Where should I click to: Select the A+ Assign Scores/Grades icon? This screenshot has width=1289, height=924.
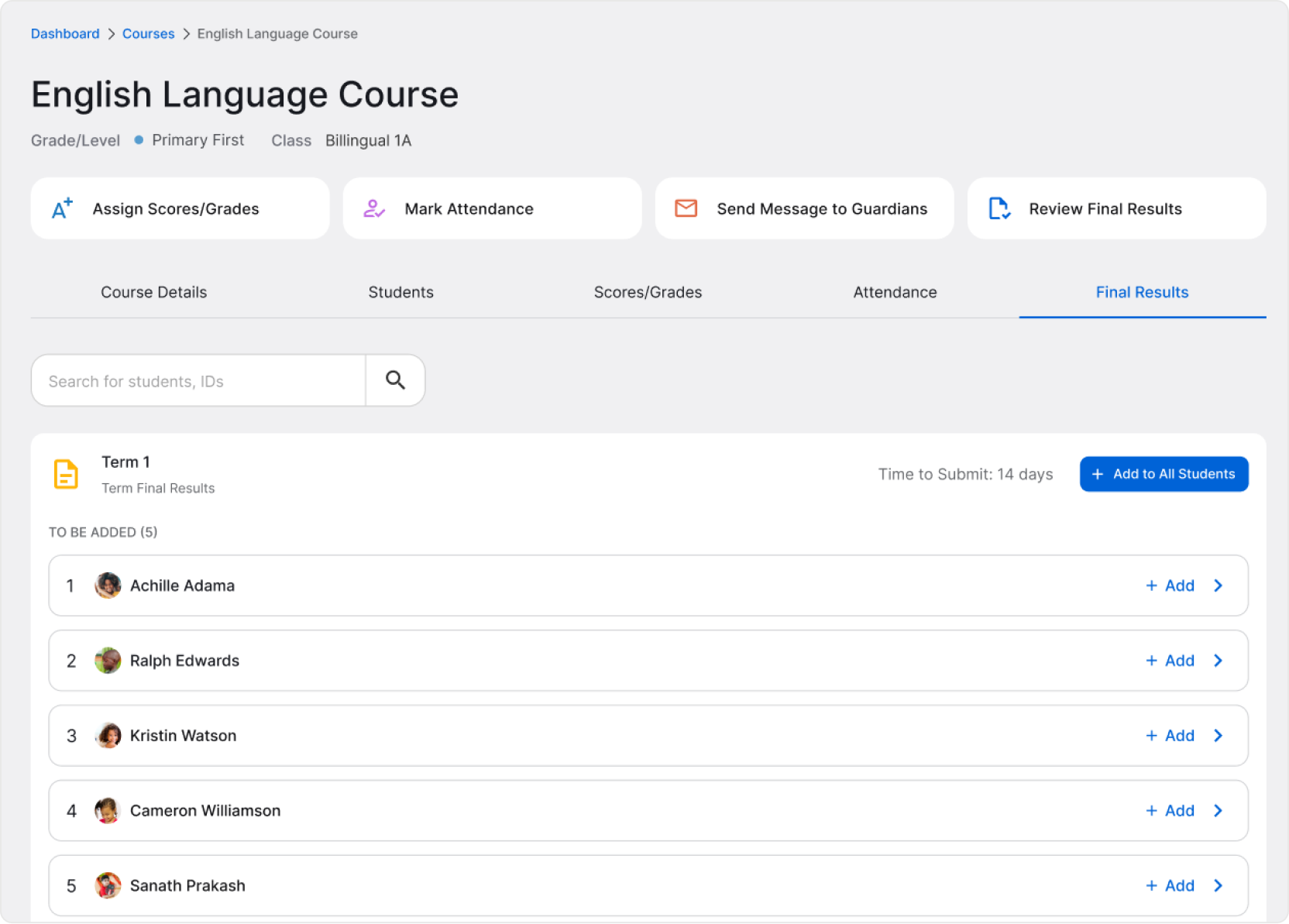click(x=62, y=208)
